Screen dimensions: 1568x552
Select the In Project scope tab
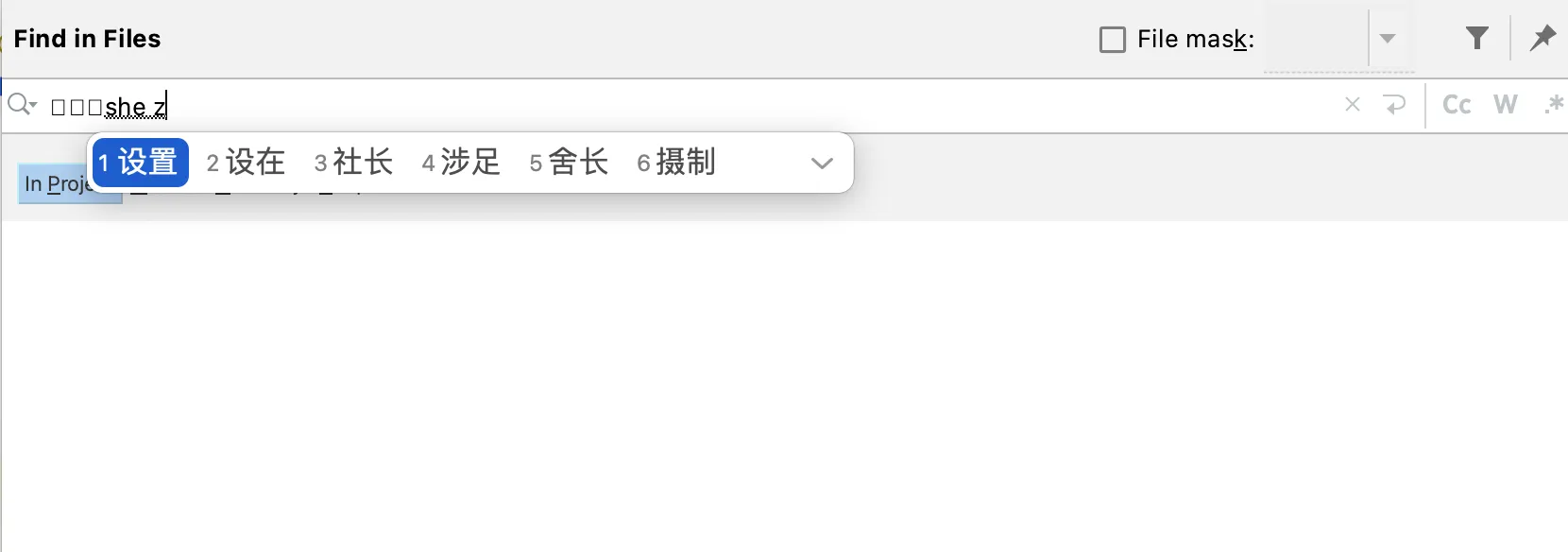tap(55, 184)
